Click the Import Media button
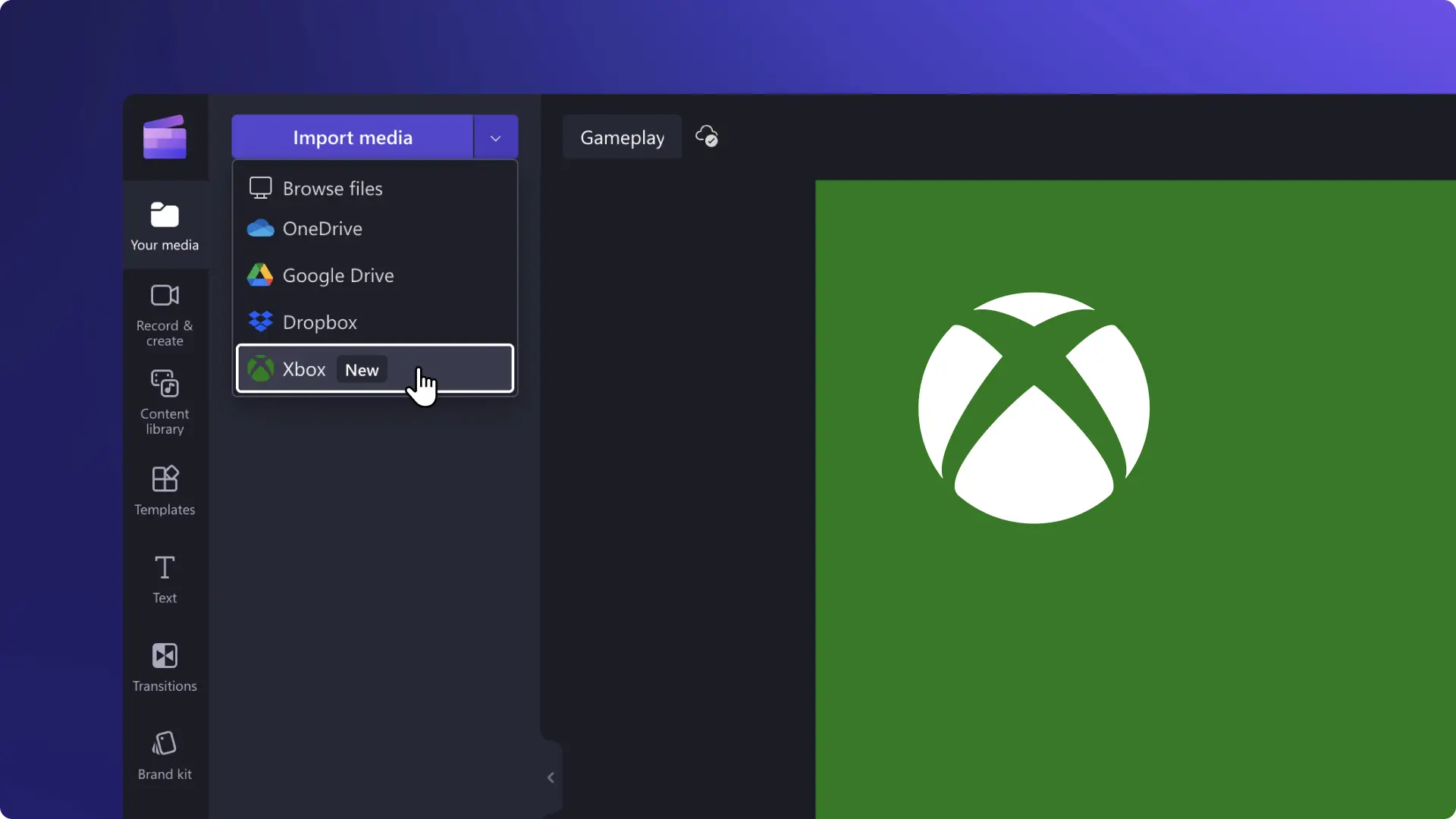Screen dimensions: 1456x819 352,137
